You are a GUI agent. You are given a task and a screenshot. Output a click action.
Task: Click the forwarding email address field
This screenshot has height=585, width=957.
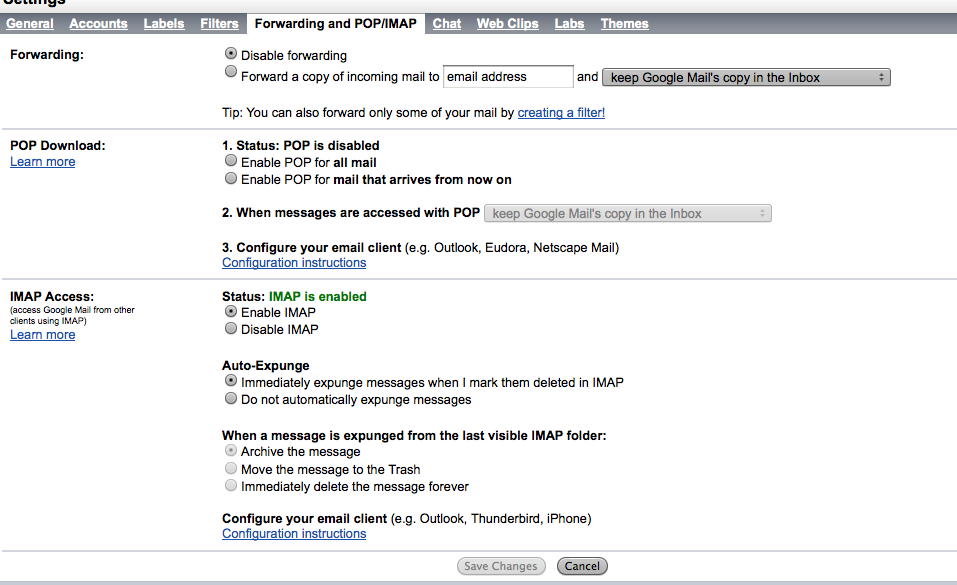click(508, 76)
